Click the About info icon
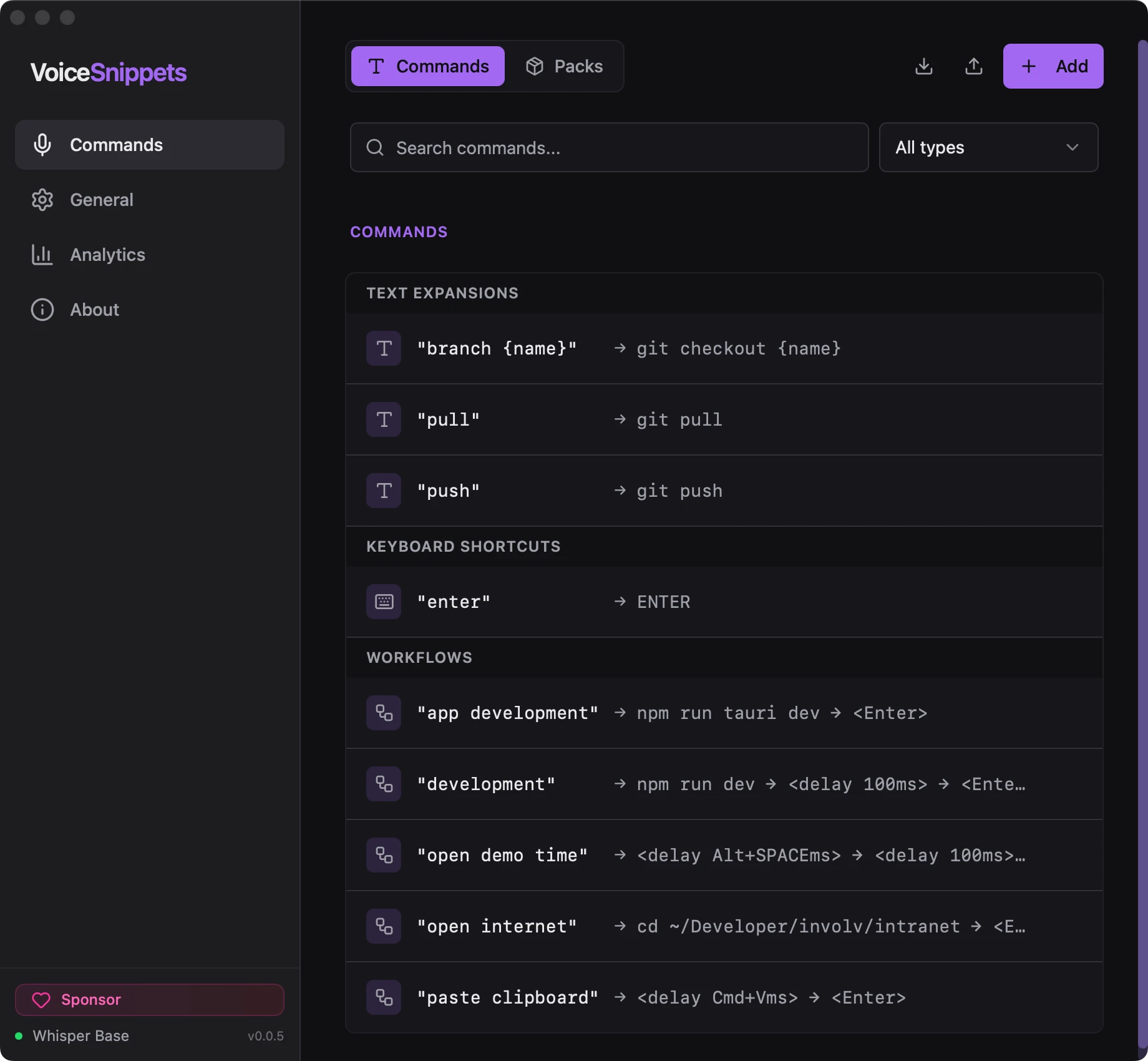Screen dimensions: 1148x1061 (x=42, y=310)
